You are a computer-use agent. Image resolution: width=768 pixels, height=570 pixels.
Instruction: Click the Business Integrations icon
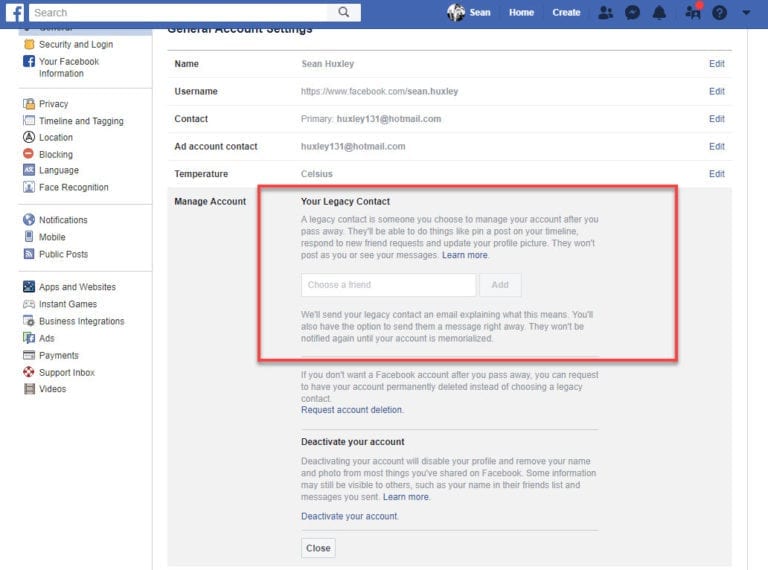pos(29,321)
